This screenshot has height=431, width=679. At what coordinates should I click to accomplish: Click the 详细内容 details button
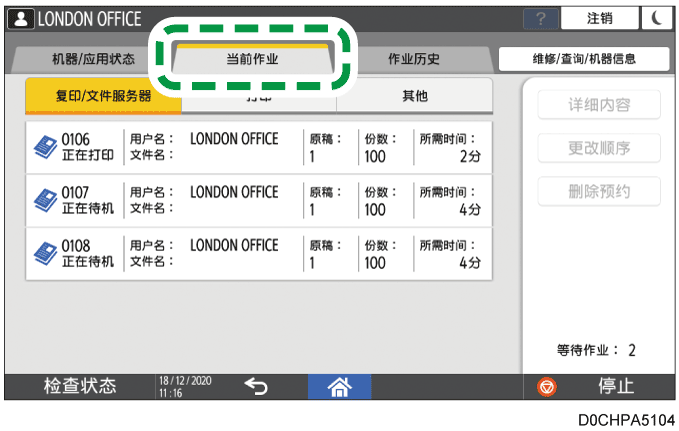point(599,105)
